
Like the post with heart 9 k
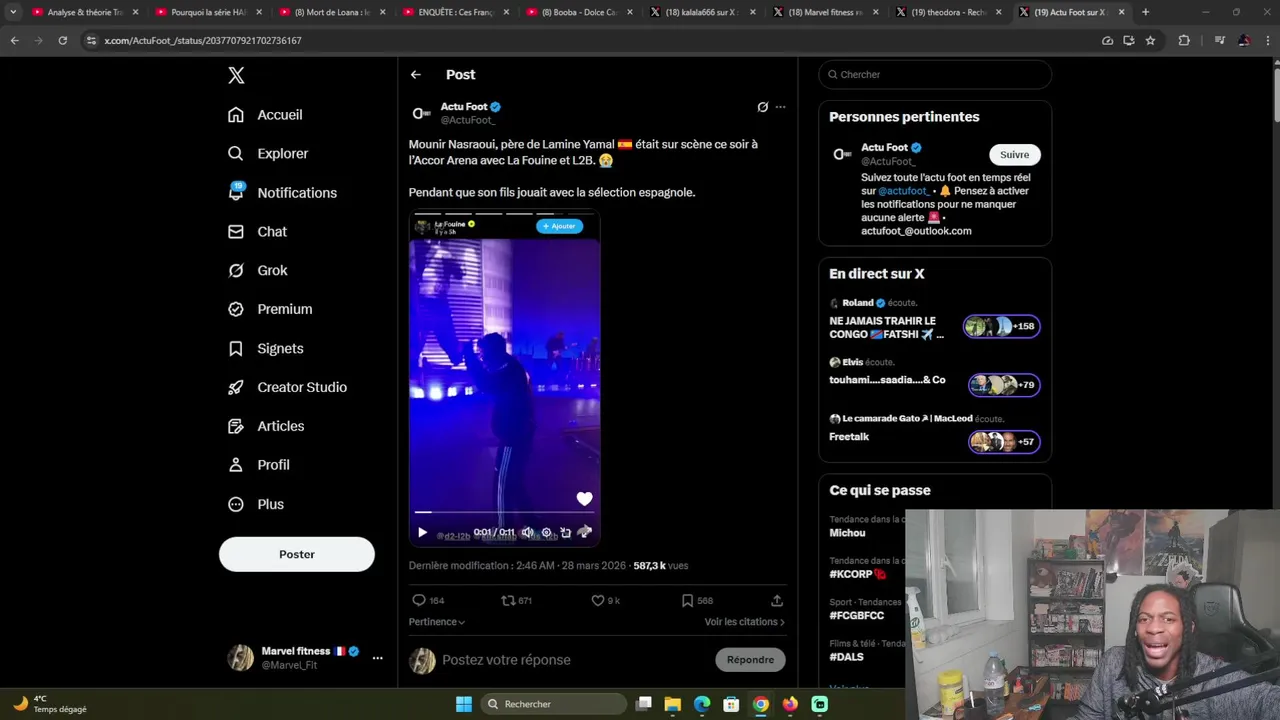click(606, 601)
